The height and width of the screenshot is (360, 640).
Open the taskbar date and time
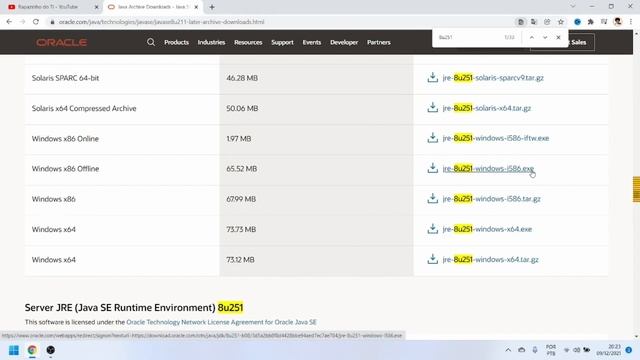coord(608,350)
